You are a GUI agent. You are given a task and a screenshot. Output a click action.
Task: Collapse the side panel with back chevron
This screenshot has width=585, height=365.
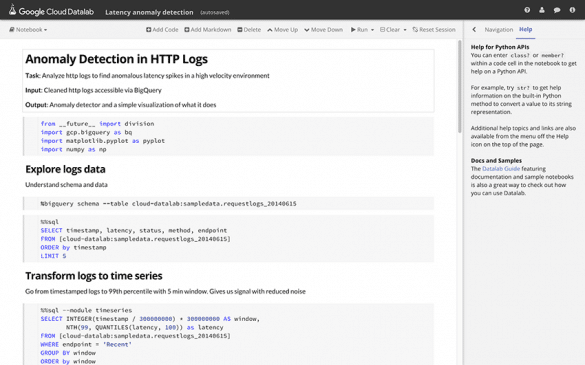point(474,29)
